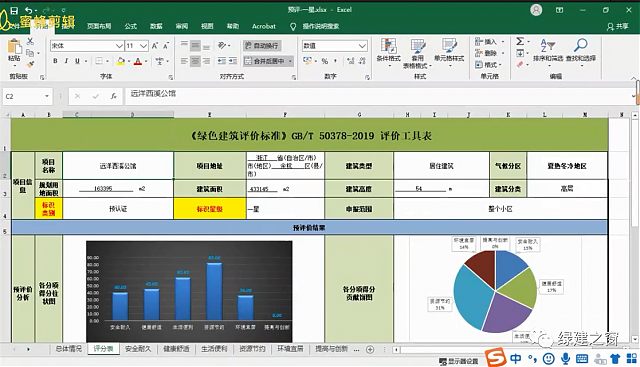The height and width of the screenshot is (367, 640).
Task: Open the Name Box dropdown arrow
Action: (x=47, y=96)
